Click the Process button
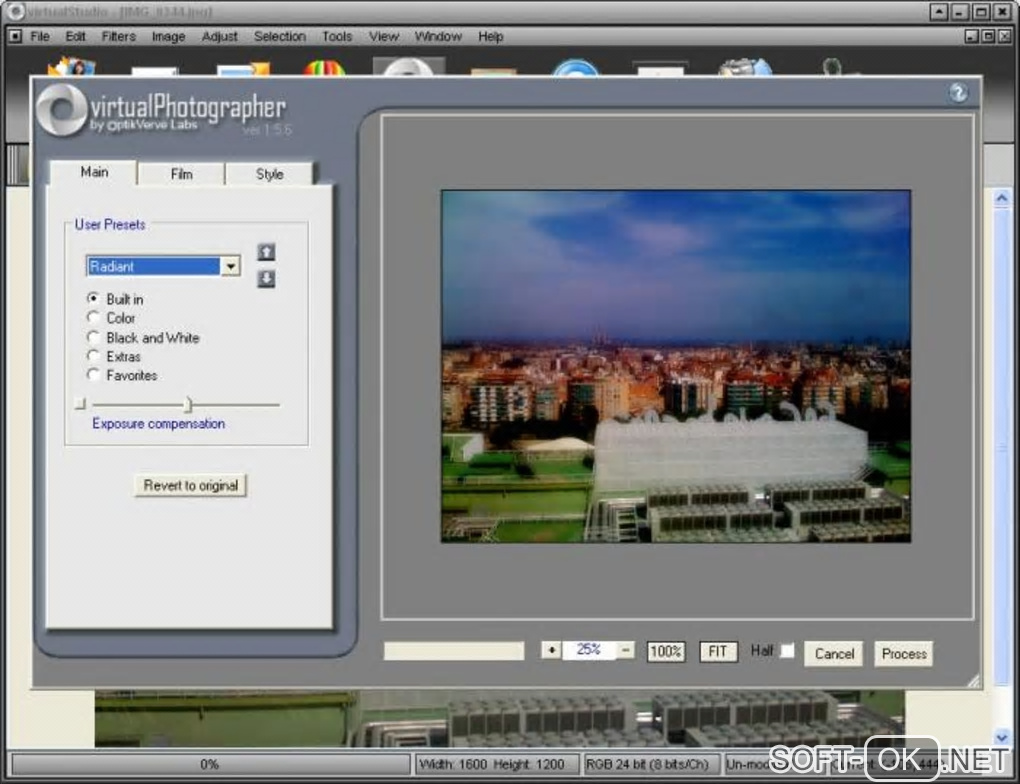This screenshot has height=784, width=1020. tap(904, 653)
